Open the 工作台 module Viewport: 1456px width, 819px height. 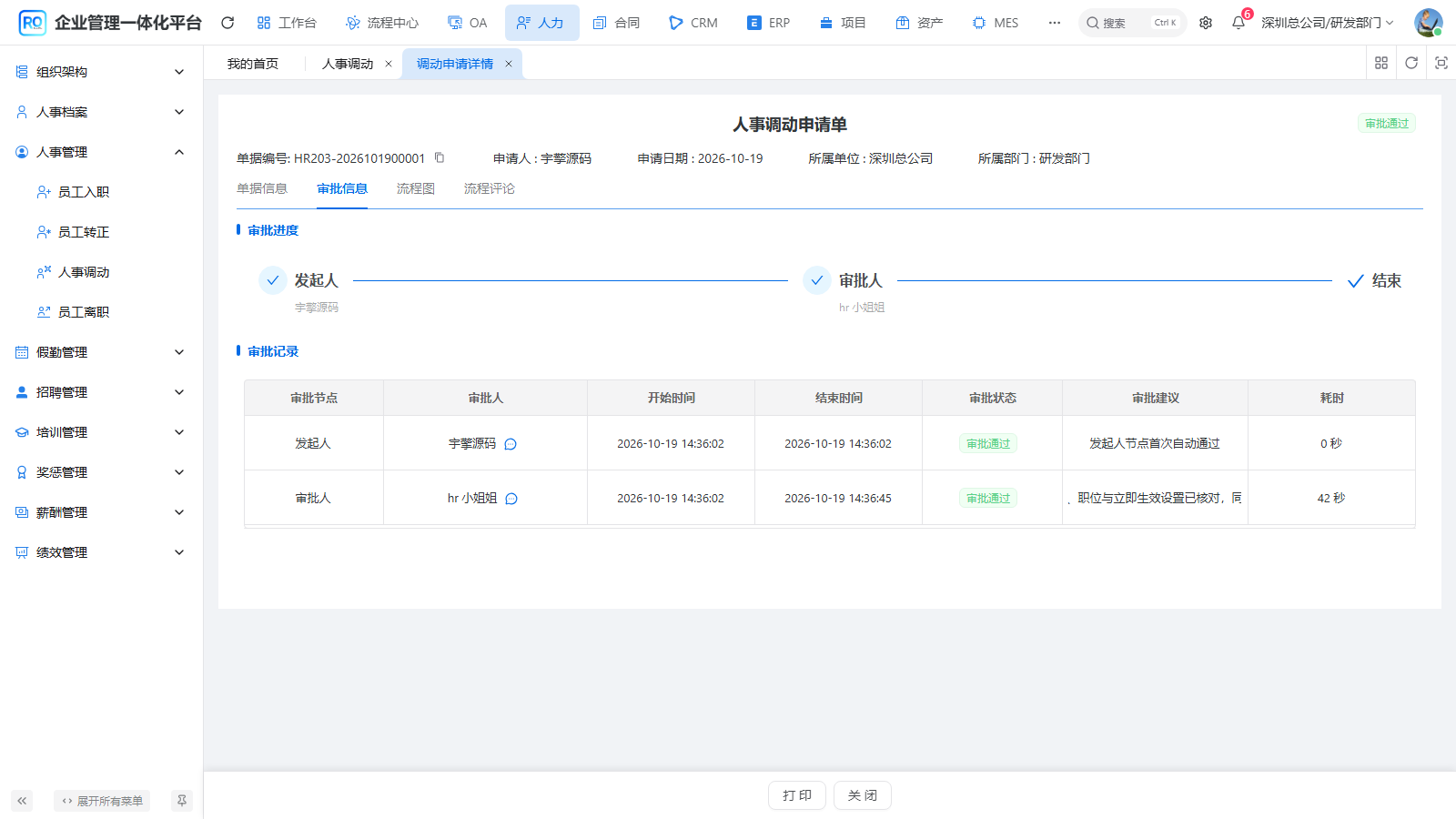(x=287, y=23)
